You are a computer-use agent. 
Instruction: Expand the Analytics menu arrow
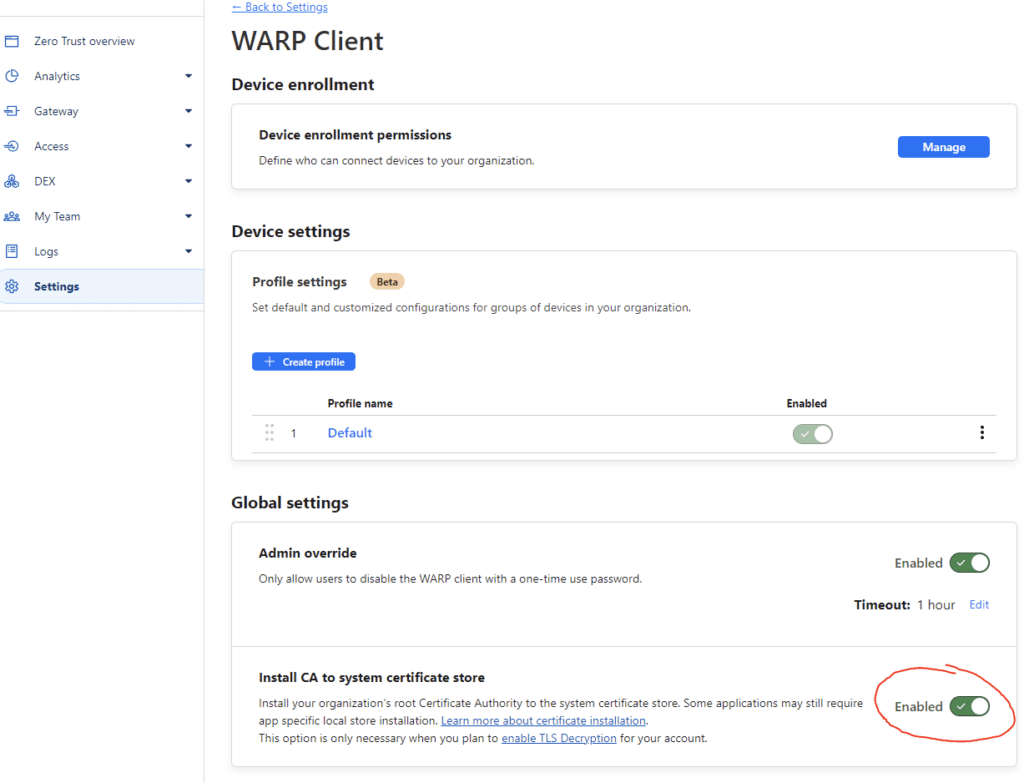[189, 76]
